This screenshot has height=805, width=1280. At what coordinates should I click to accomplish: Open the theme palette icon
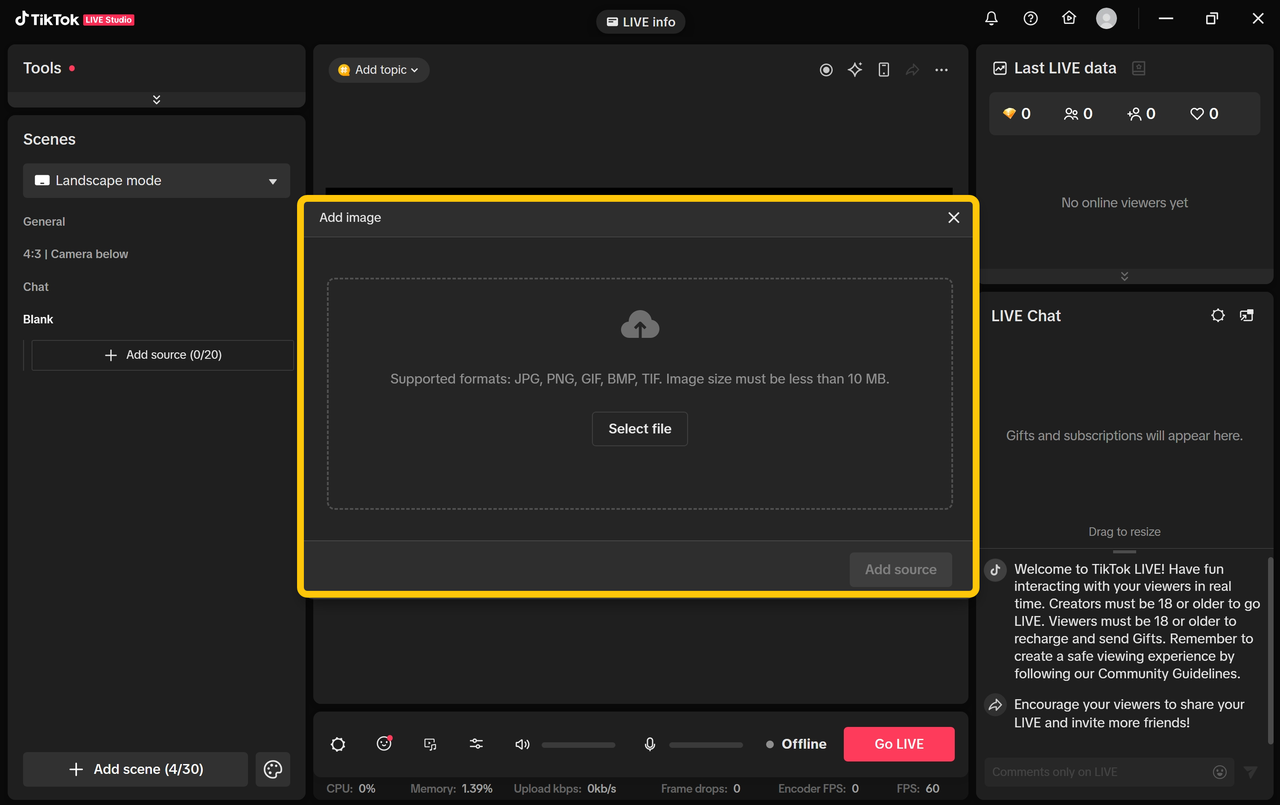click(273, 769)
